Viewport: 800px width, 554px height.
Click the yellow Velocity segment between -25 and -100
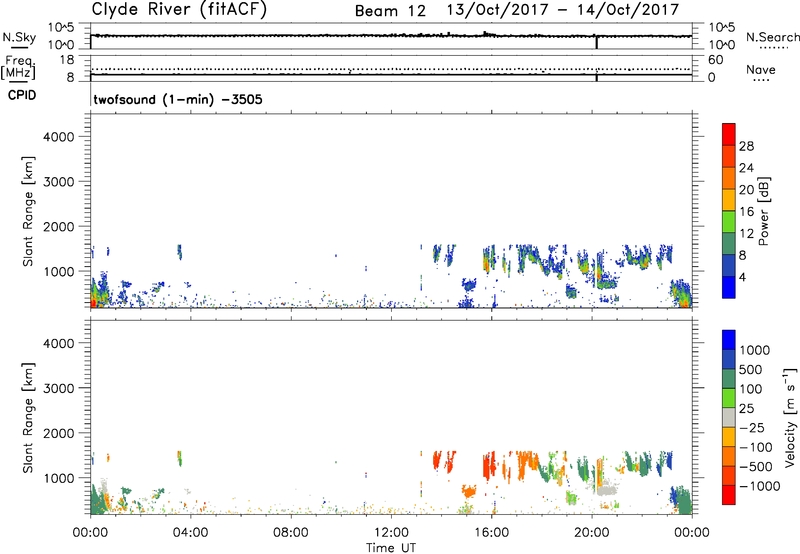pos(729,437)
